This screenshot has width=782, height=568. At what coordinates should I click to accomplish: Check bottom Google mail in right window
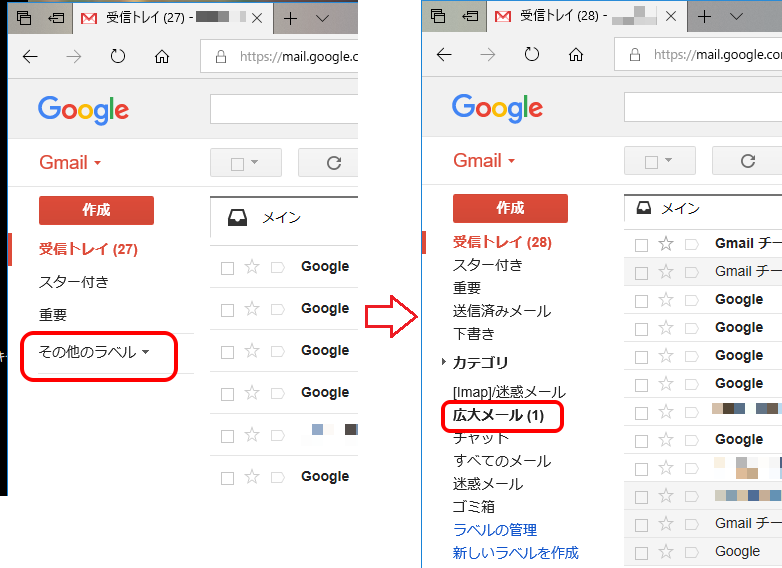[641, 553]
